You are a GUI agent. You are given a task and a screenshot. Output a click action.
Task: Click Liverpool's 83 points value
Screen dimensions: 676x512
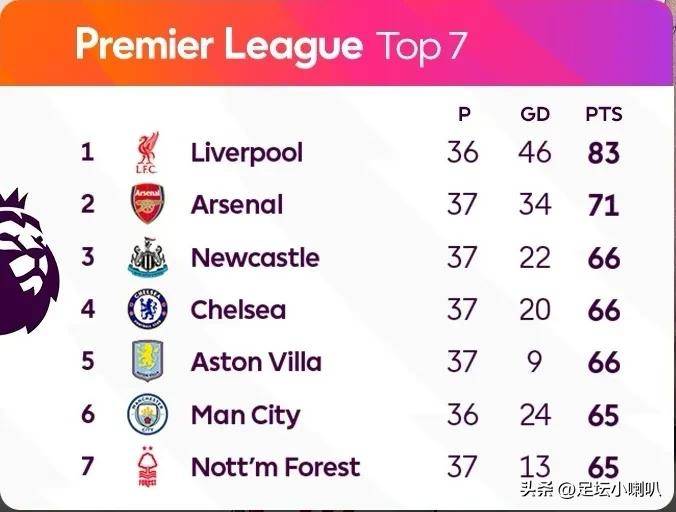click(604, 153)
